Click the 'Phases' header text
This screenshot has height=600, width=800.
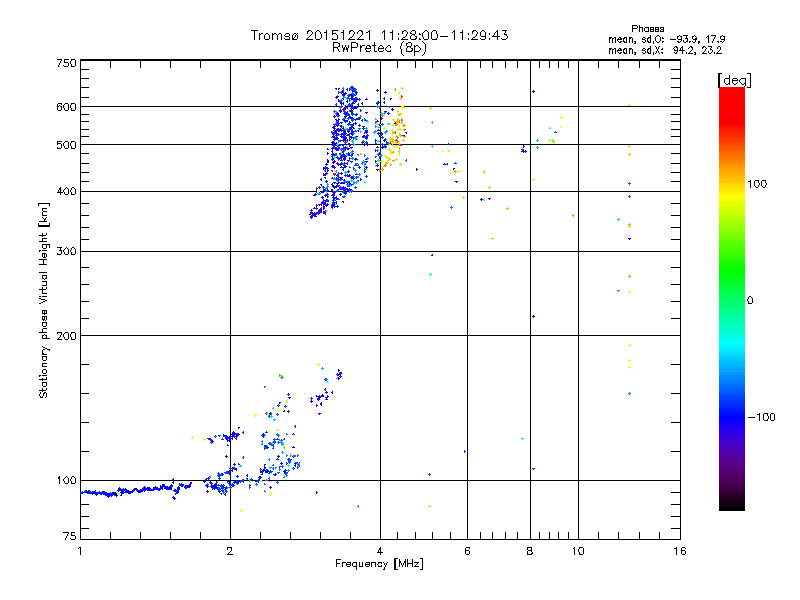tap(647, 29)
